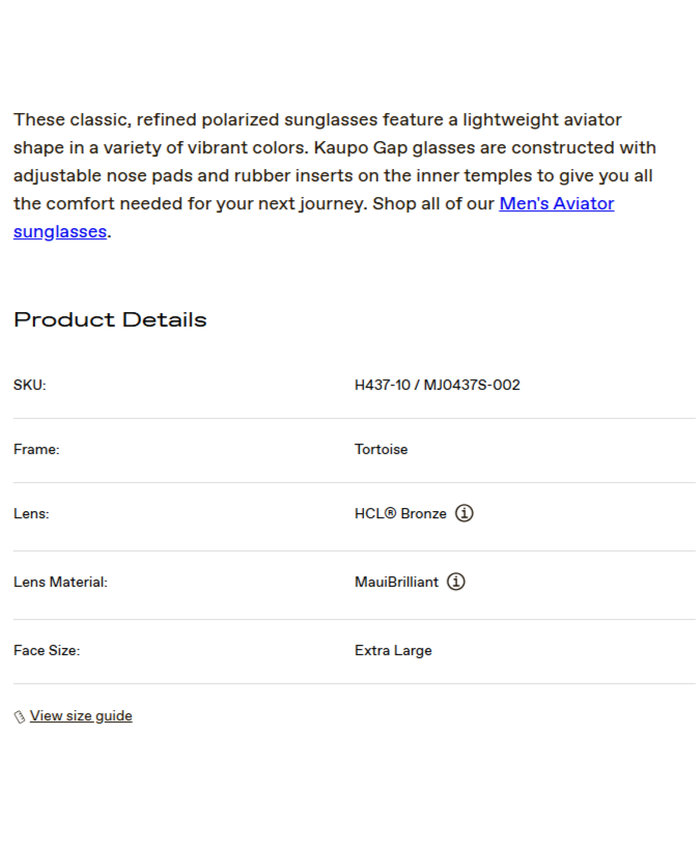700x850 pixels.
Task: Click the Face Size label
Action: click(x=46, y=650)
